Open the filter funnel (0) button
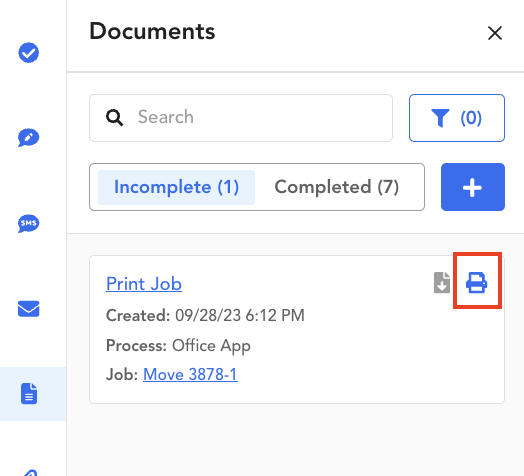Viewport: 524px width, 476px height. tap(457, 118)
